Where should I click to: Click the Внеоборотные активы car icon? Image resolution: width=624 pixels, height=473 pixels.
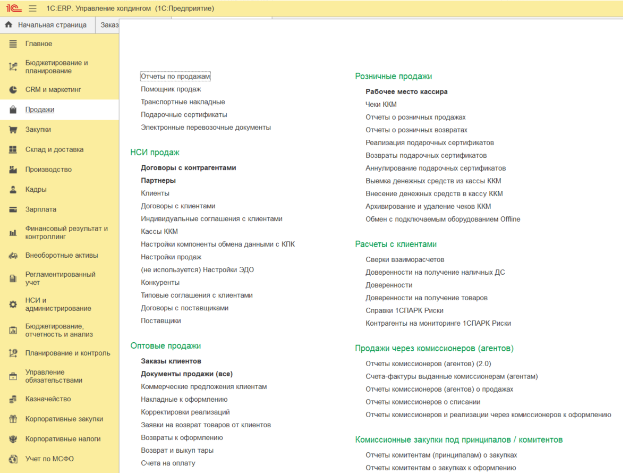coord(13,255)
